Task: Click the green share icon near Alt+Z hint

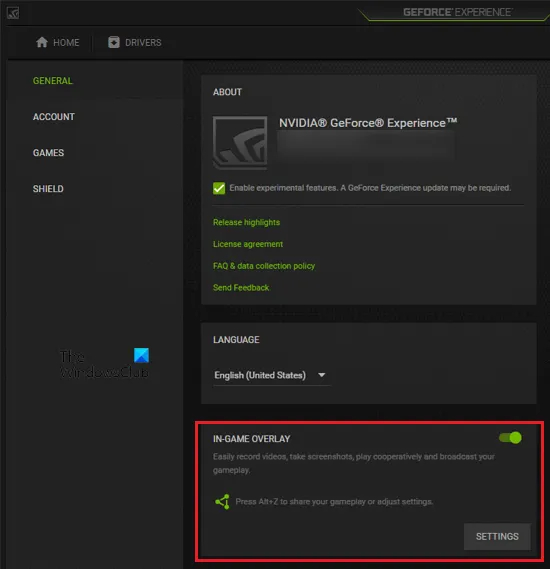Action: point(222,502)
